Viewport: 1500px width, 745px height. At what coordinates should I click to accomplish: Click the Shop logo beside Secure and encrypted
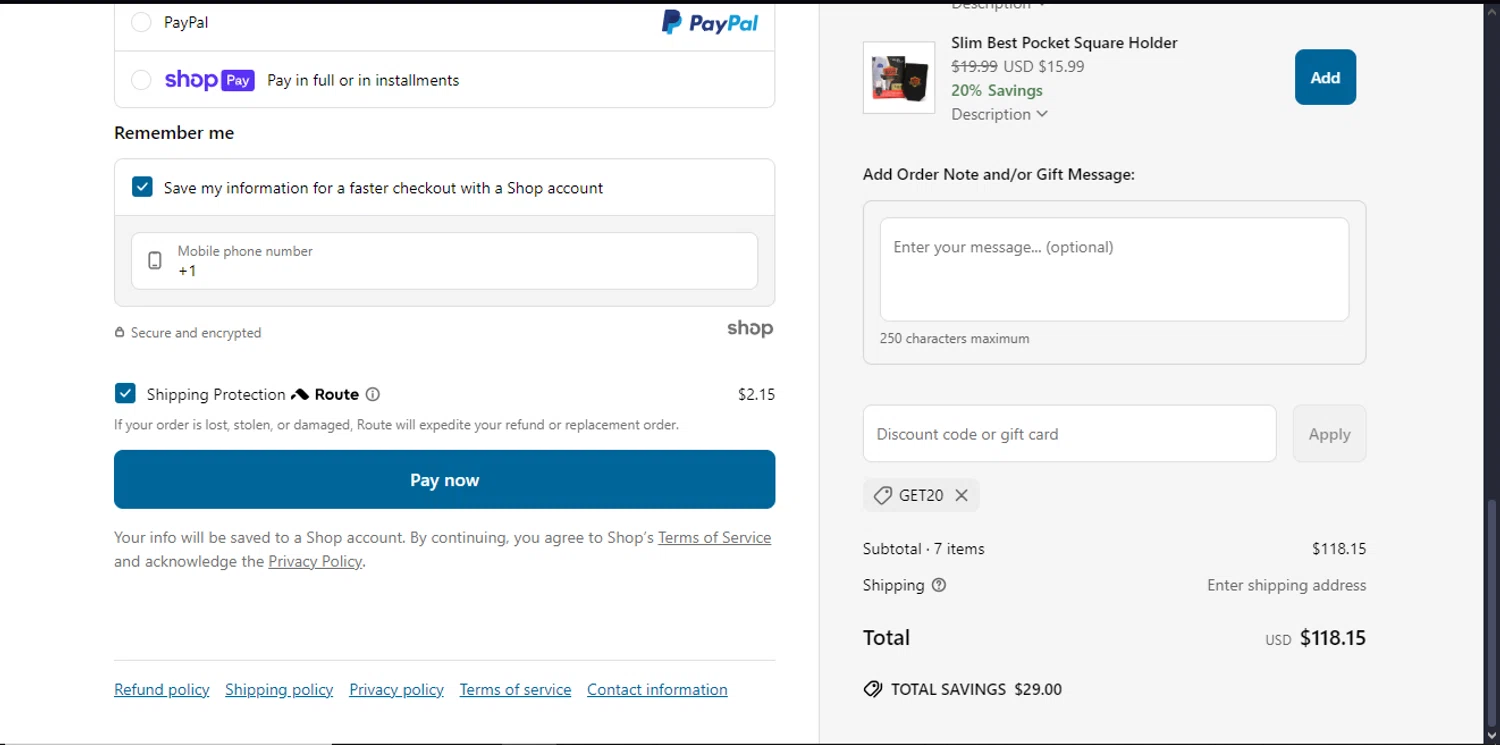pos(749,329)
